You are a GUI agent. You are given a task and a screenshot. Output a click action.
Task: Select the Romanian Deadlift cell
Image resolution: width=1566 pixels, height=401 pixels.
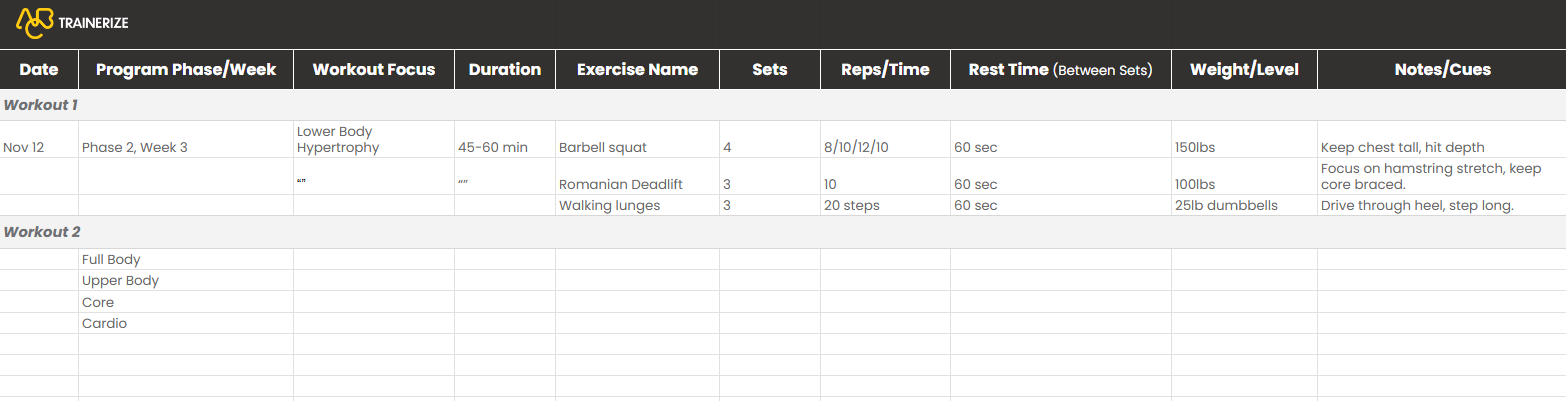pyautogui.click(x=637, y=176)
